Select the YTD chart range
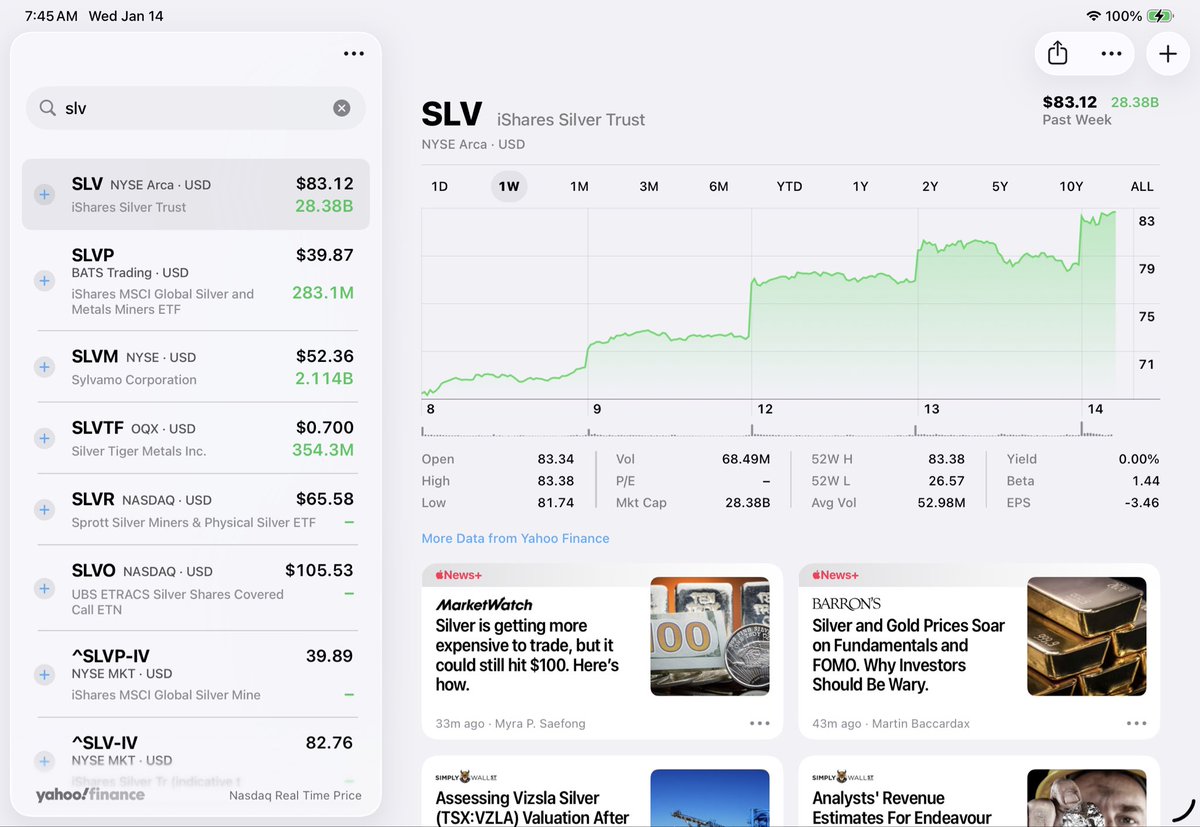Screen dimensions: 1200x827 coord(789,186)
